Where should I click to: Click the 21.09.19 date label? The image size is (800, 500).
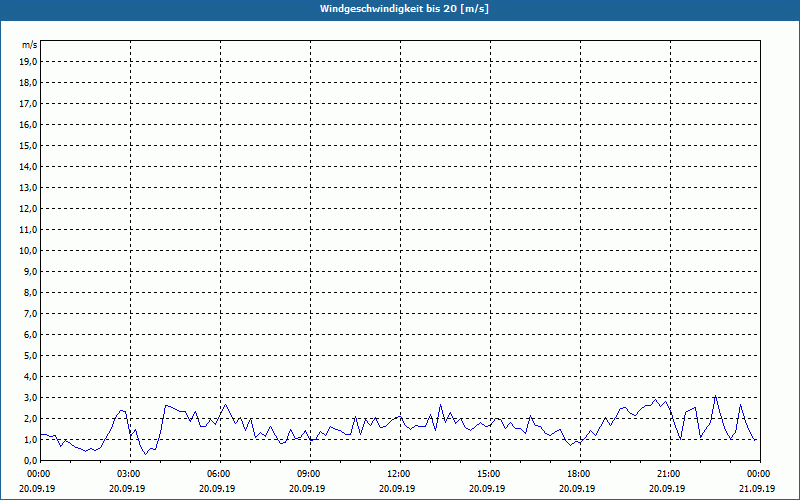(x=759, y=488)
